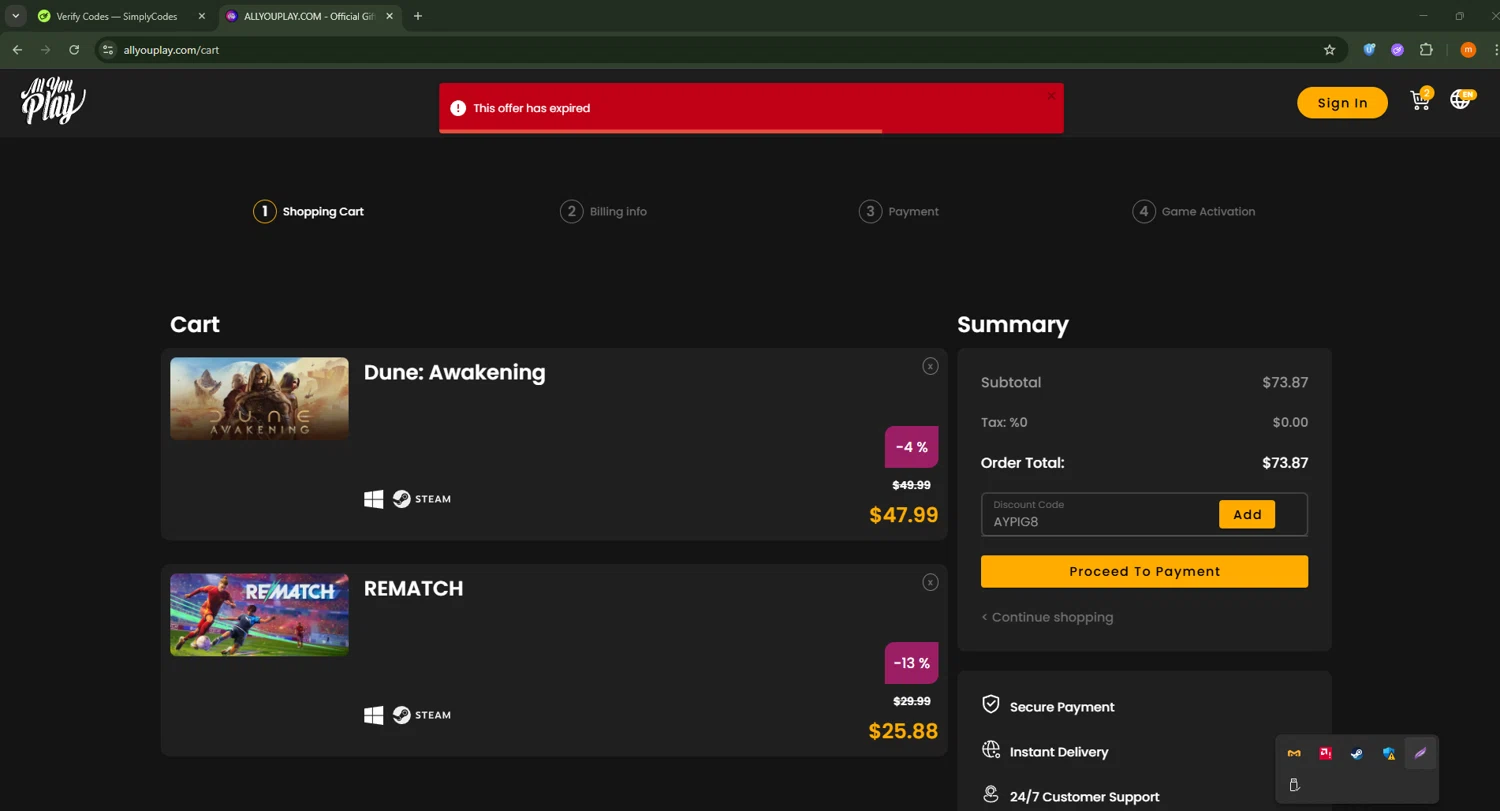Image resolution: width=1500 pixels, height=811 pixels.
Task: Click the address bar URL allyouplay.com/cart
Action: point(171,50)
